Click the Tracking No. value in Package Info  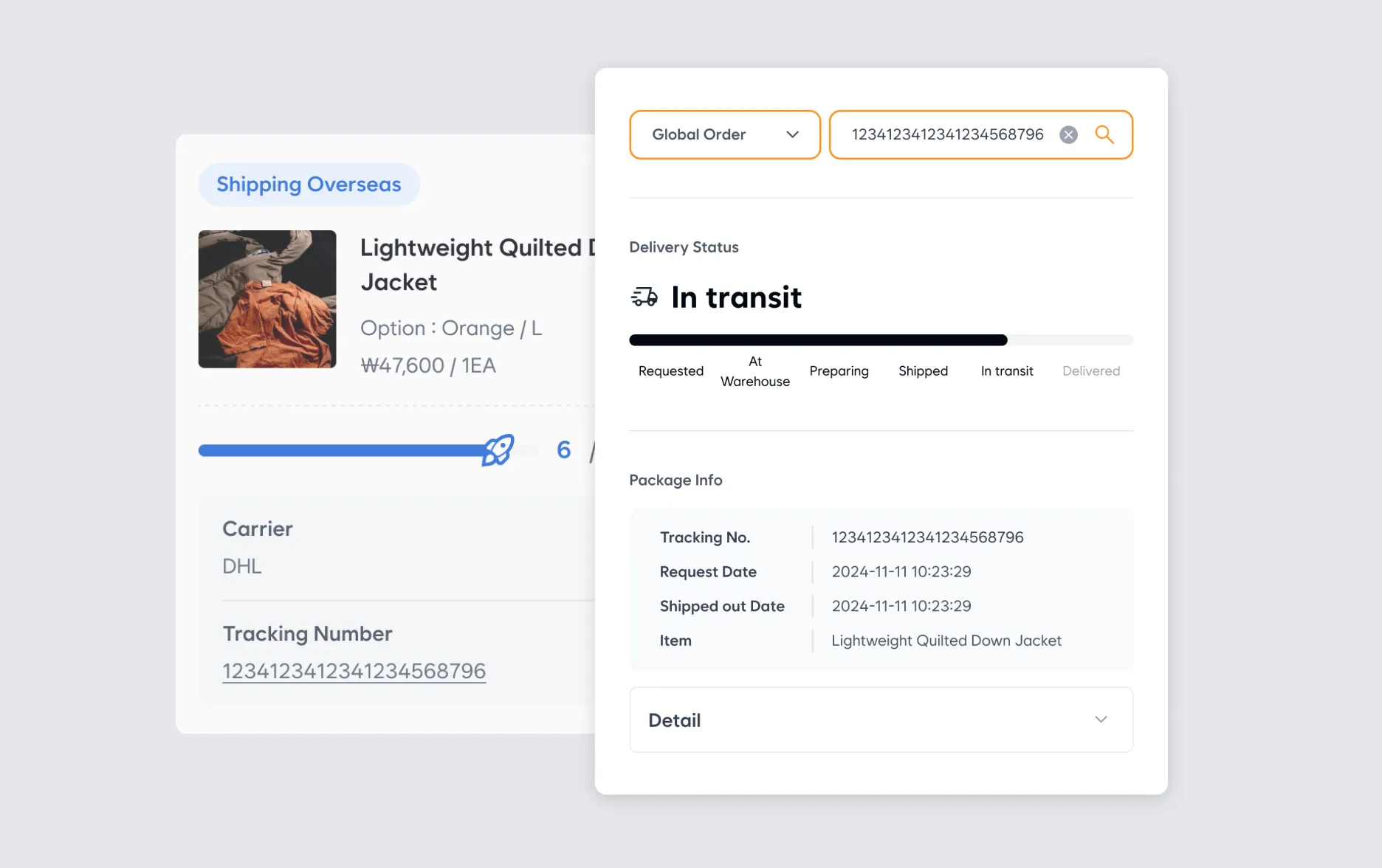(x=927, y=537)
